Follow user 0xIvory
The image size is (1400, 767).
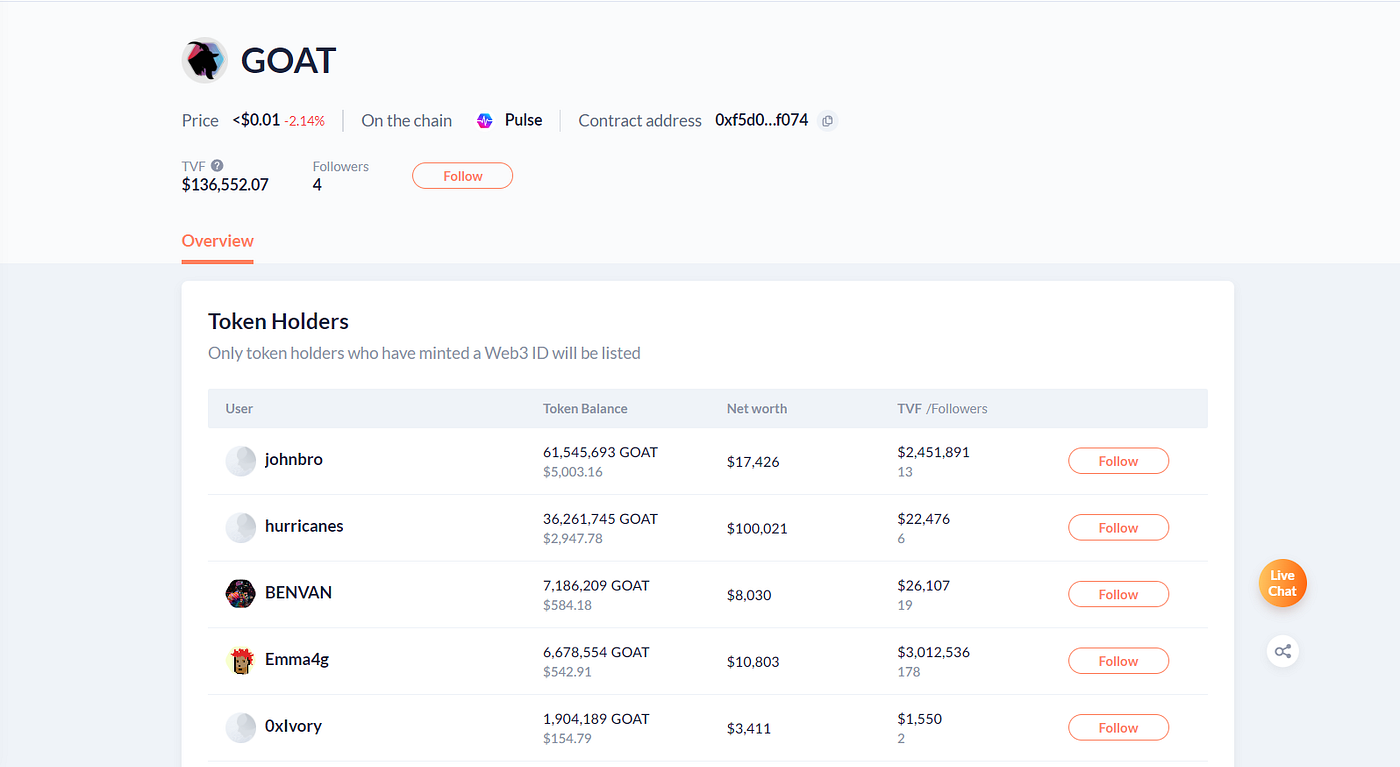[x=1118, y=728]
